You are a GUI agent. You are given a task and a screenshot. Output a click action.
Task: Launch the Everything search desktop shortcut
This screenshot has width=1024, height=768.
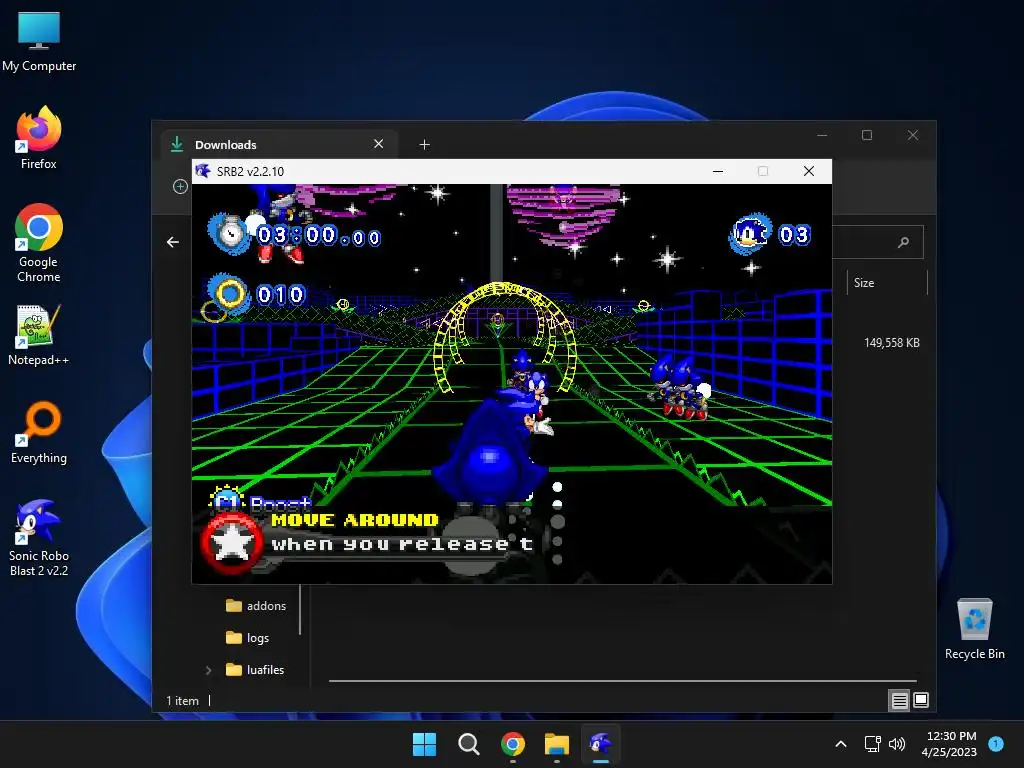[39, 432]
